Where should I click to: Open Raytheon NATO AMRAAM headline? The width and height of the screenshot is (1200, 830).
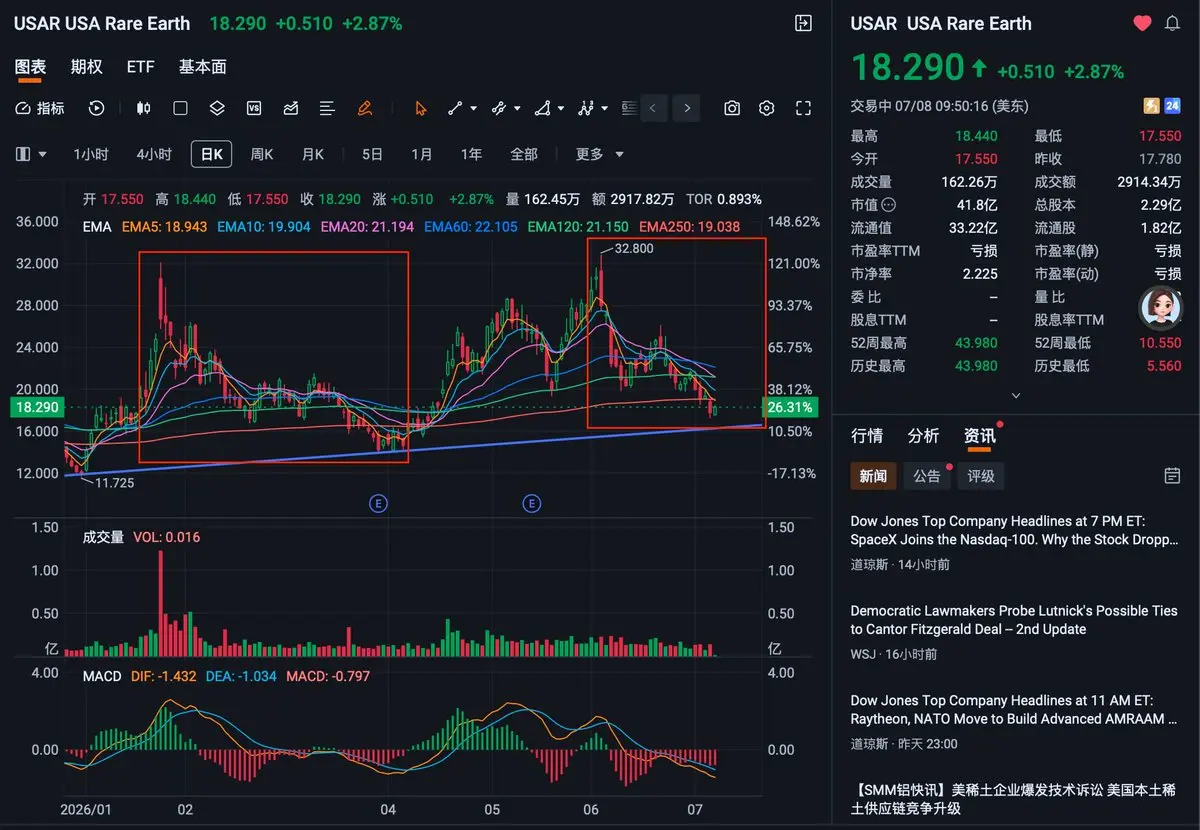point(1014,710)
